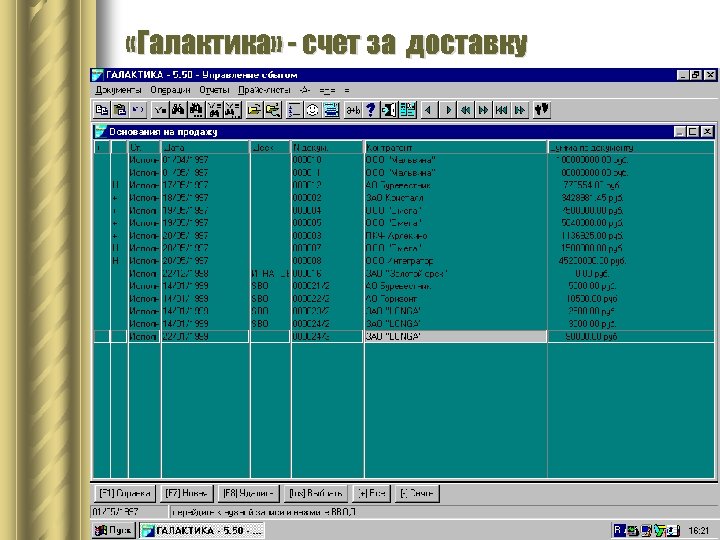Open the Операции menu
Viewport: 720px width, 540px height.
(170, 90)
